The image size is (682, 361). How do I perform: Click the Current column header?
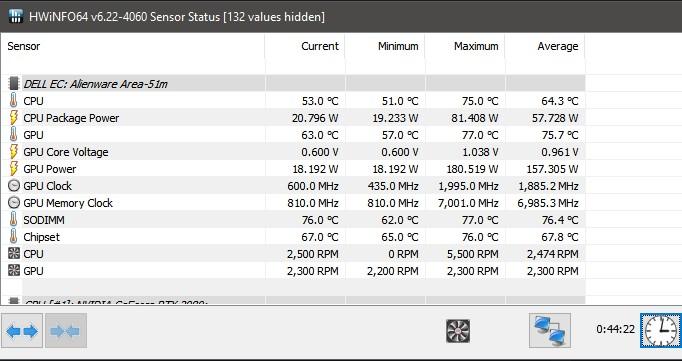[320, 46]
